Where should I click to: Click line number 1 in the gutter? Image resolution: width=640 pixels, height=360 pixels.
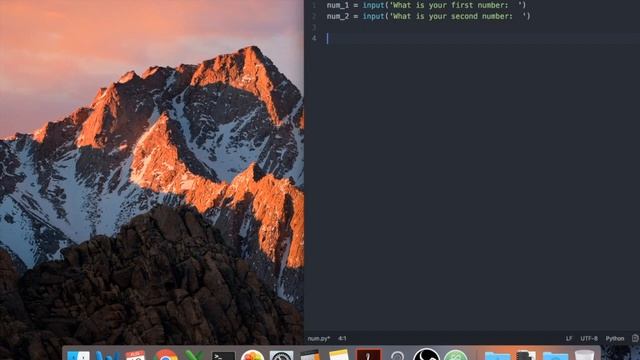coord(314,5)
